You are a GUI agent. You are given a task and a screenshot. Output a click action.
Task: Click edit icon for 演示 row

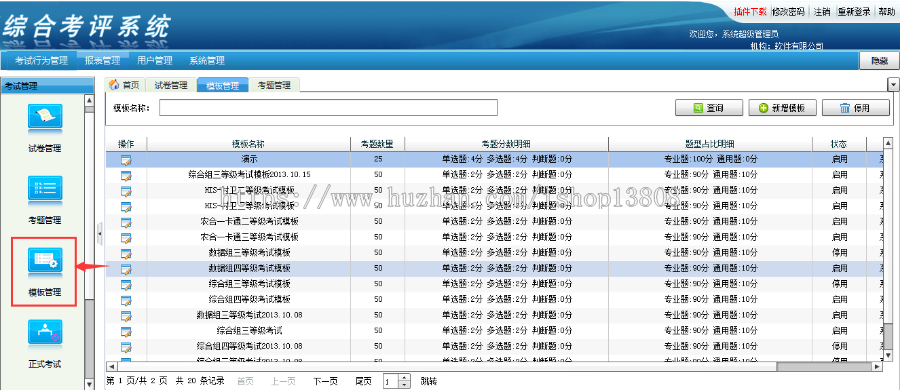click(126, 160)
